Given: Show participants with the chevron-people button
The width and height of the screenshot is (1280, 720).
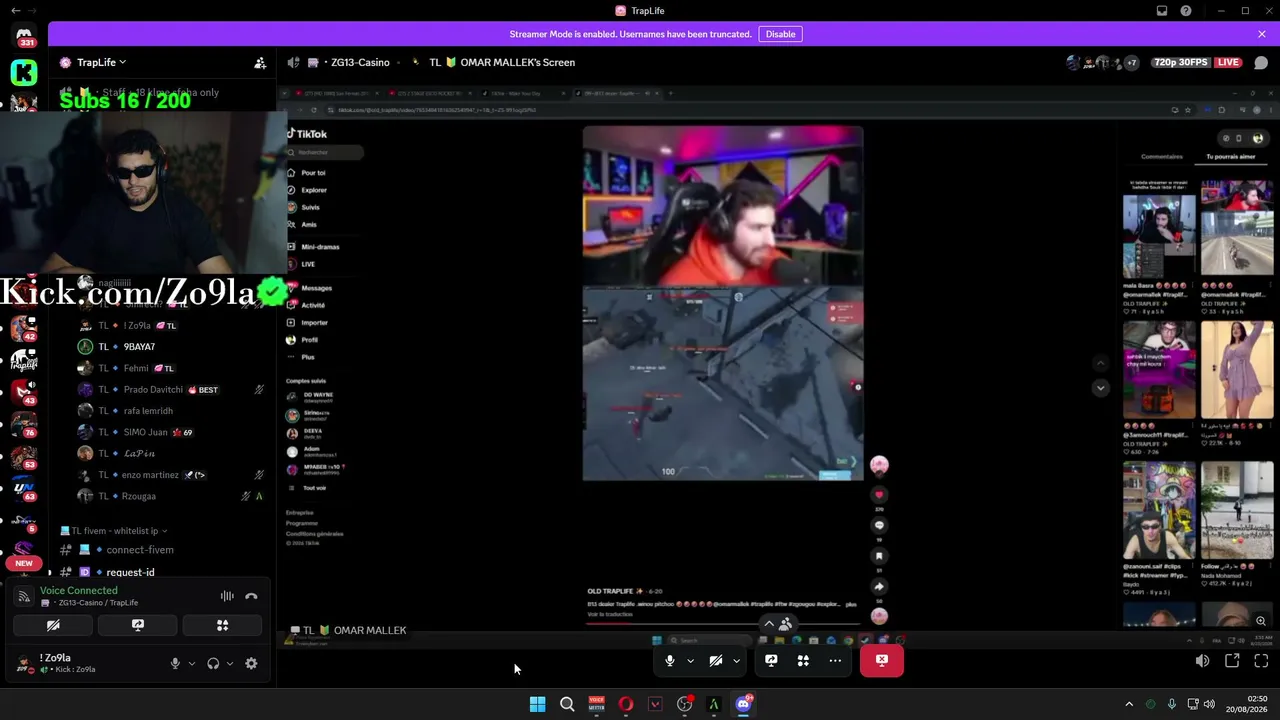Looking at the screenshot, I should click(x=778, y=623).
